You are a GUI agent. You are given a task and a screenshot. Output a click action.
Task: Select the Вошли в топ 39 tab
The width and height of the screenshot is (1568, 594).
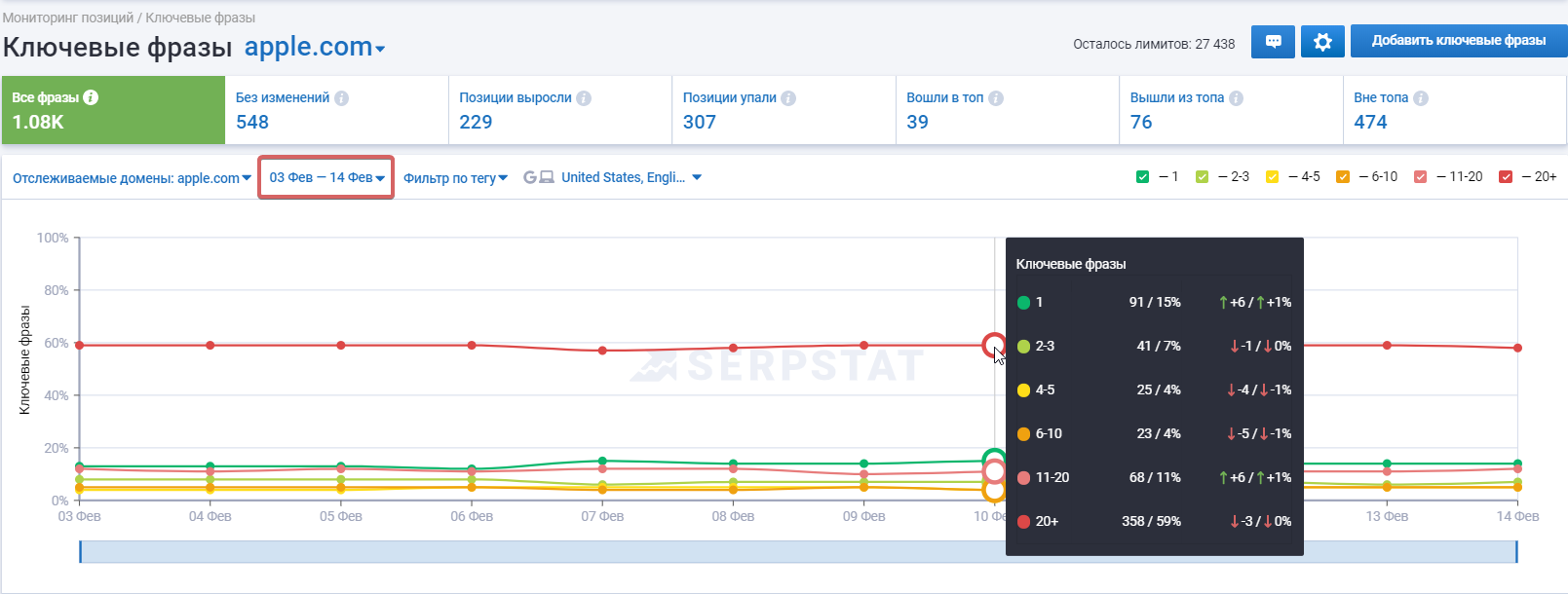pyautogui.click(x=1008, y=110)
